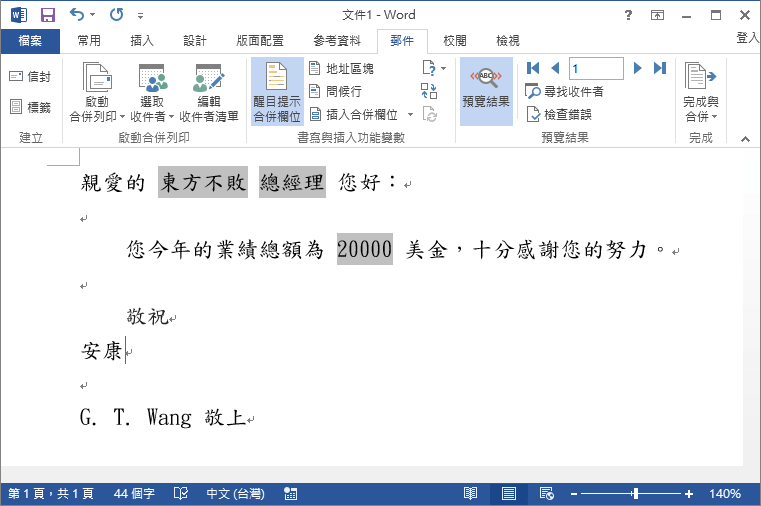This screenshot has height=506, width=761.
Task: Open 選取收件者 dropdown
Action: coord(152,93)
